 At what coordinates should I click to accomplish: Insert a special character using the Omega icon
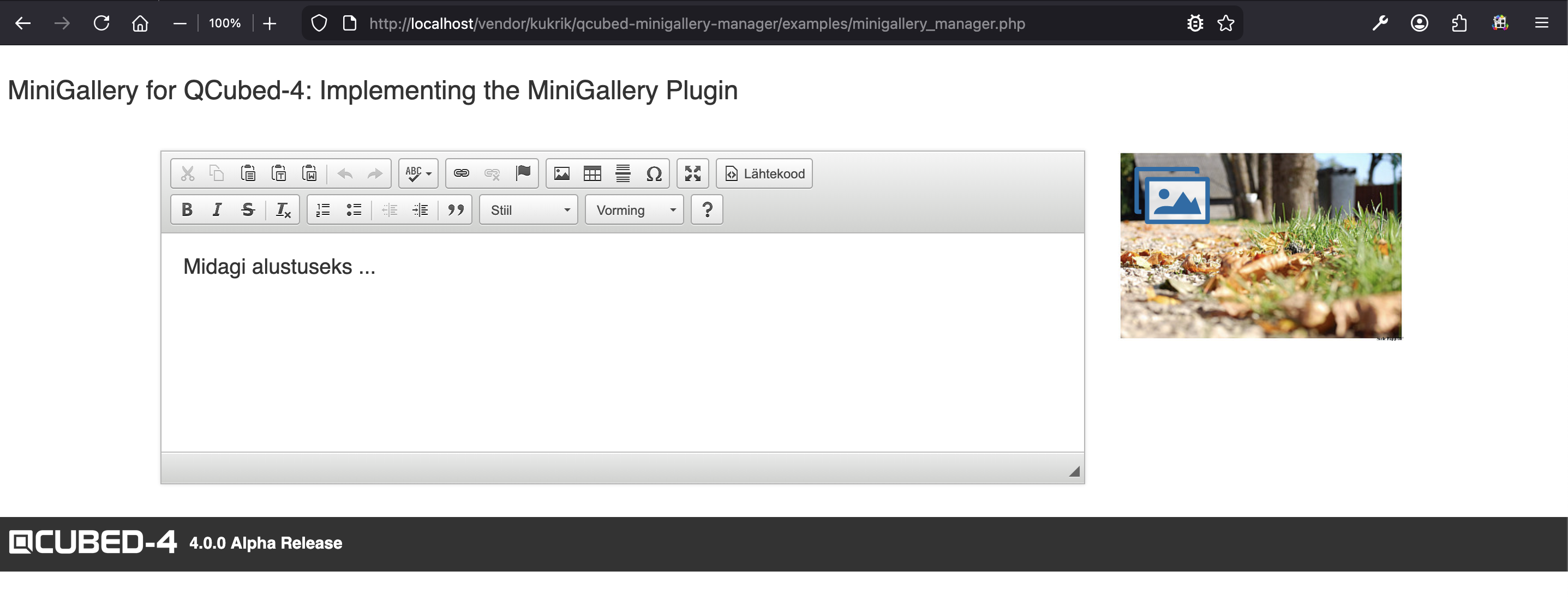point(654,173)
